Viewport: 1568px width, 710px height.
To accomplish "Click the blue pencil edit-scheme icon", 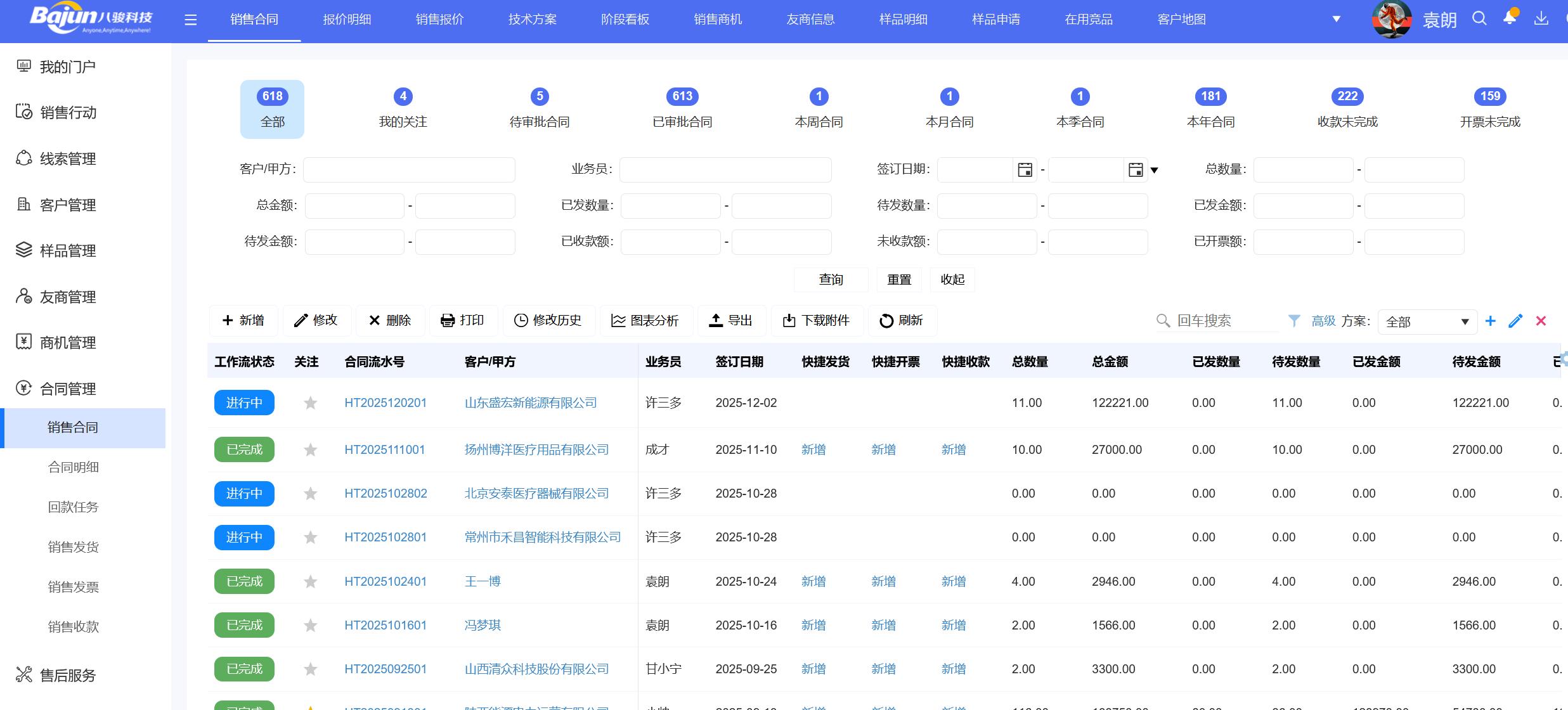I will (1515, 321).
